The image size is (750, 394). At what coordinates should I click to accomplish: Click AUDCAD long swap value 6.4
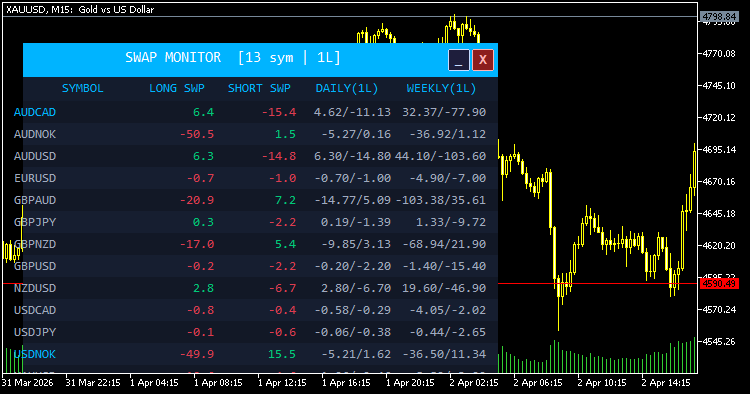pyautogui.click(x=203, y=112)
